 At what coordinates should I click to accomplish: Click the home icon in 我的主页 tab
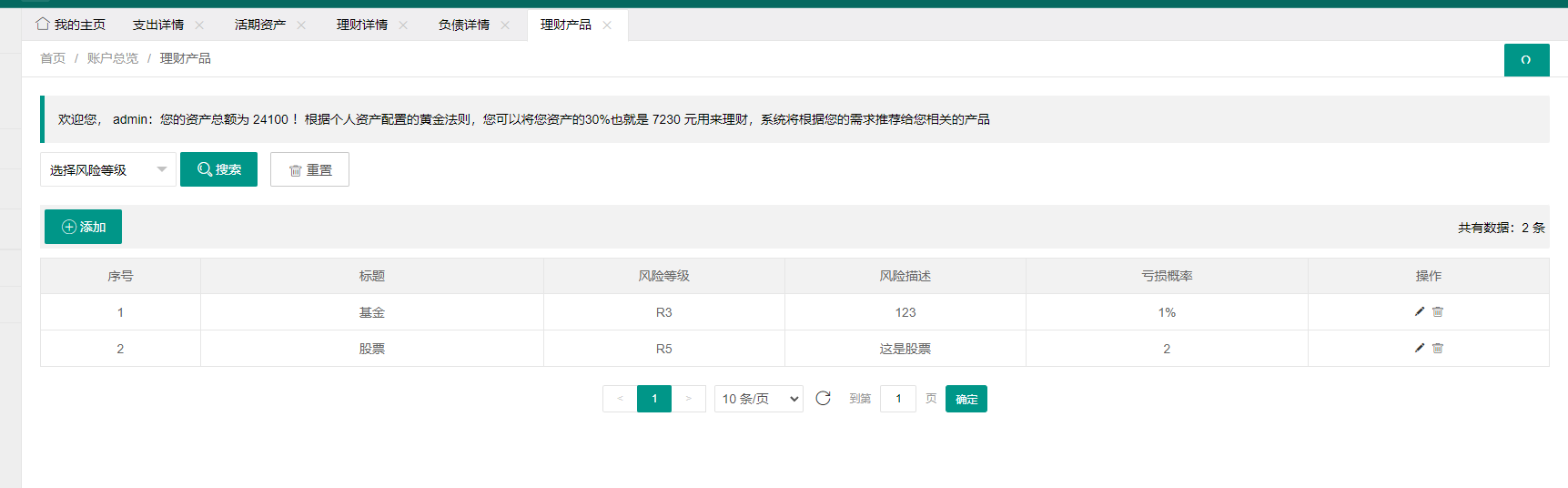42,25
